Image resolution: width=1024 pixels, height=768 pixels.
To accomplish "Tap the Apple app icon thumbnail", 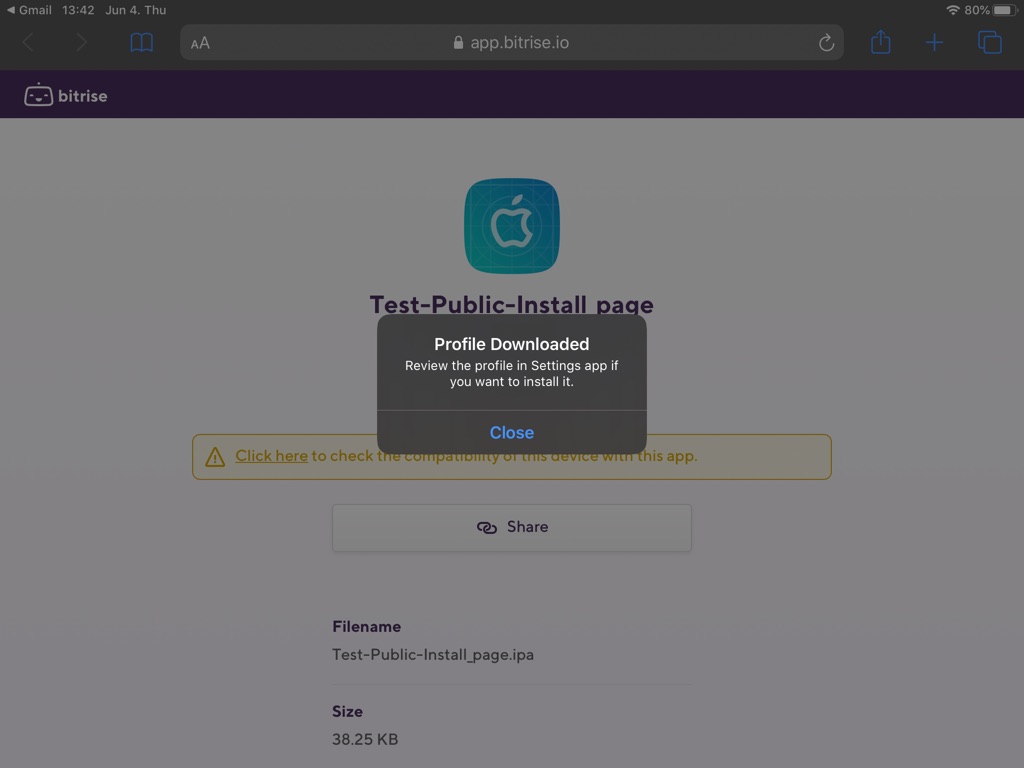I will pyautogui.click(x=512, y=225).
